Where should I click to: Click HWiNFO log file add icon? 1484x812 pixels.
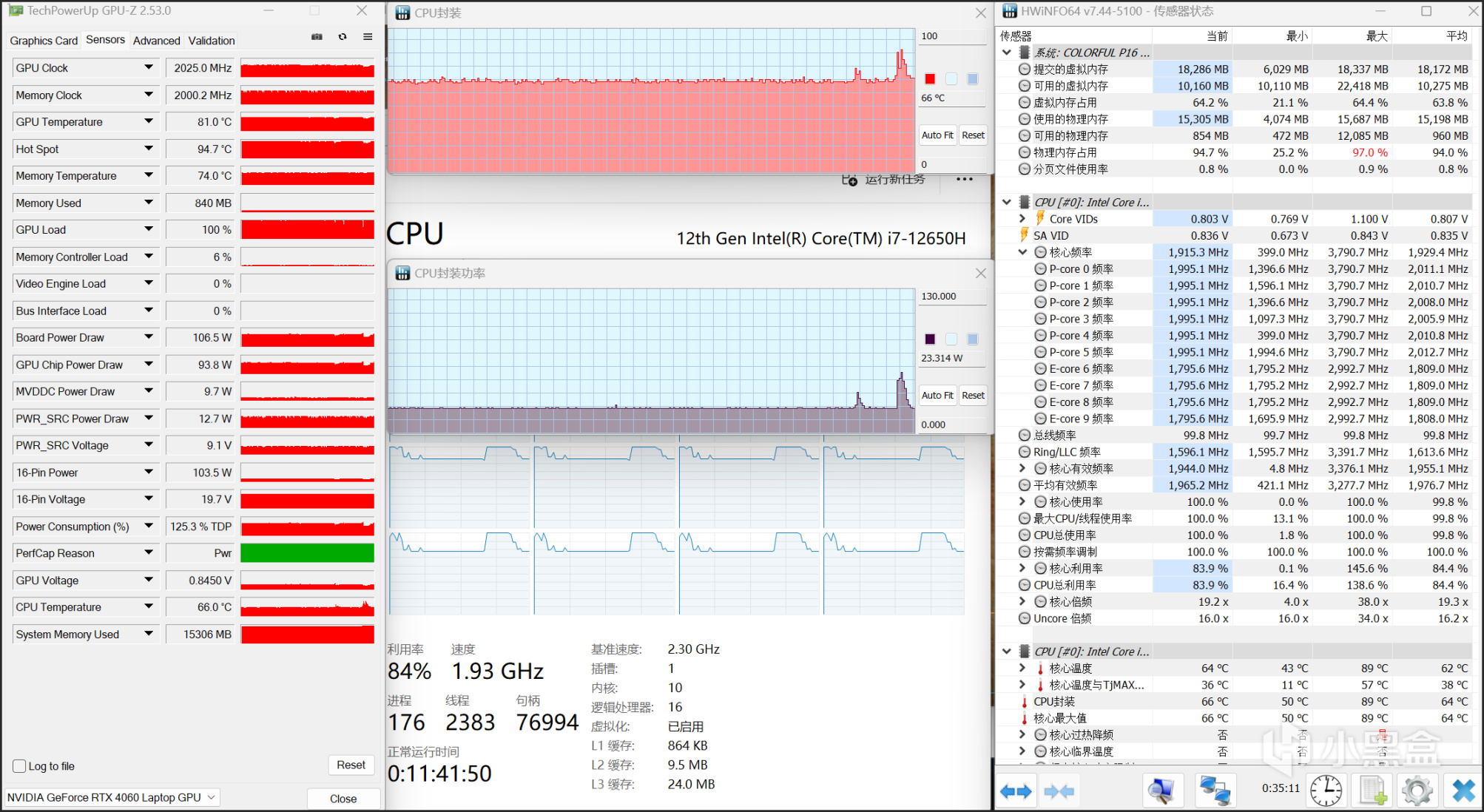(1372, 791)
